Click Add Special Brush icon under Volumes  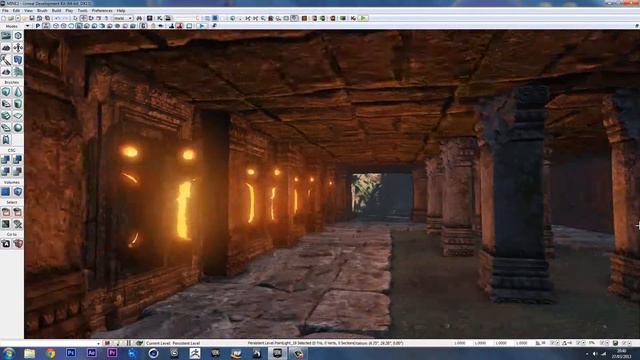pyautogui.click(x=6, y=191)
